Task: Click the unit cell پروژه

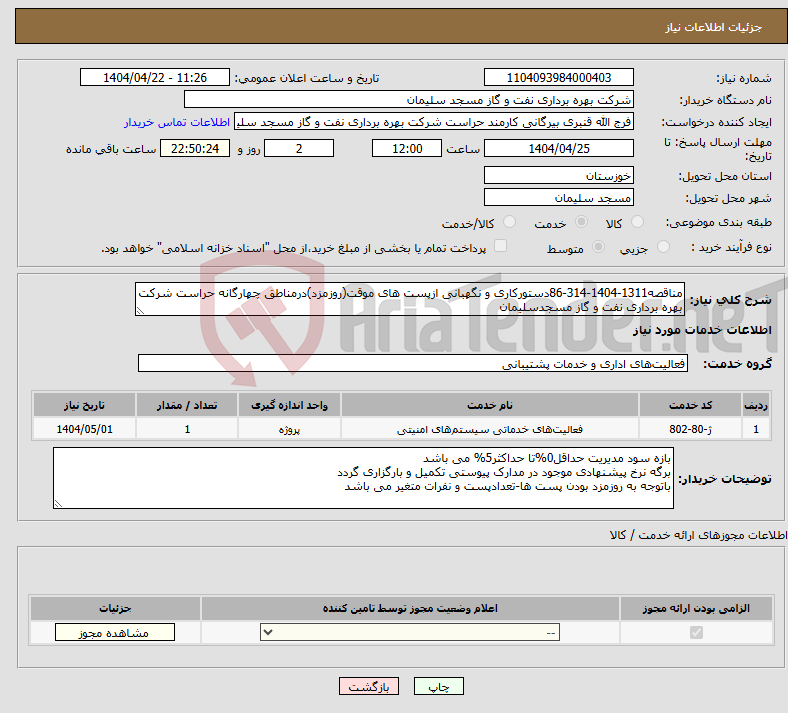Action: 289,429
